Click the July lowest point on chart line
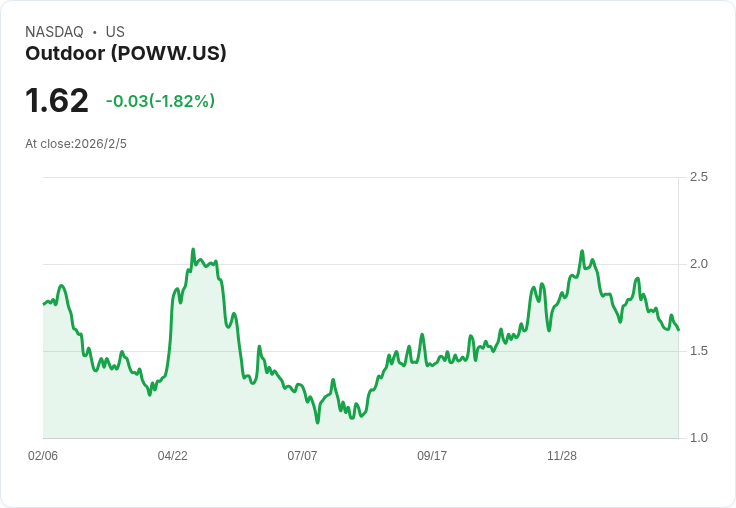The width and height of the screenshot is (736, 508). click(318, 423)
